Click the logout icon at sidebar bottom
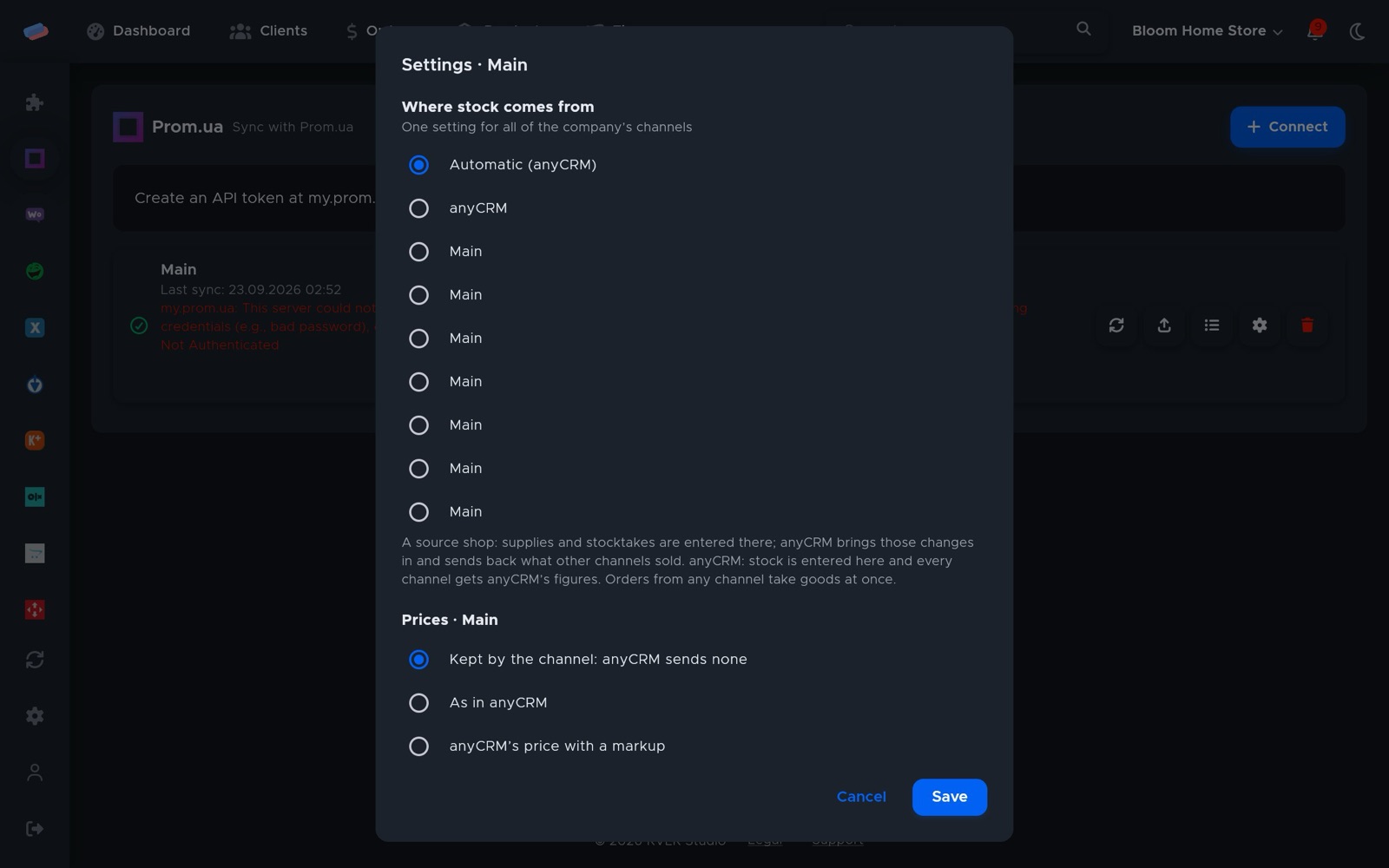The width and height of the screenshot is (1389, 868). click(35, 829)
